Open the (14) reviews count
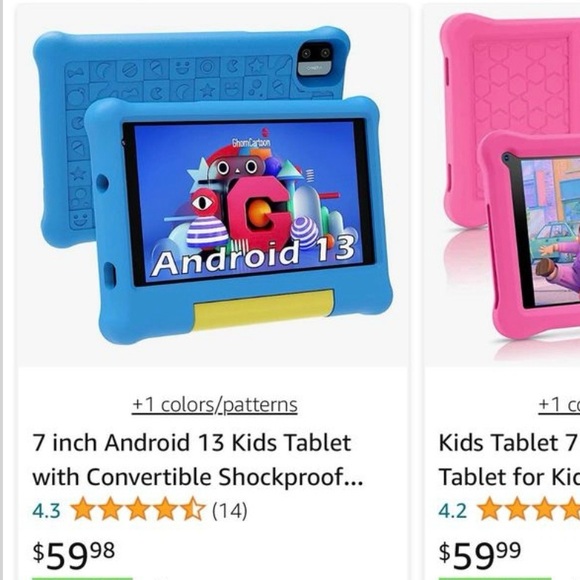The width and height of the screenshot is (580, 580). 230,511
